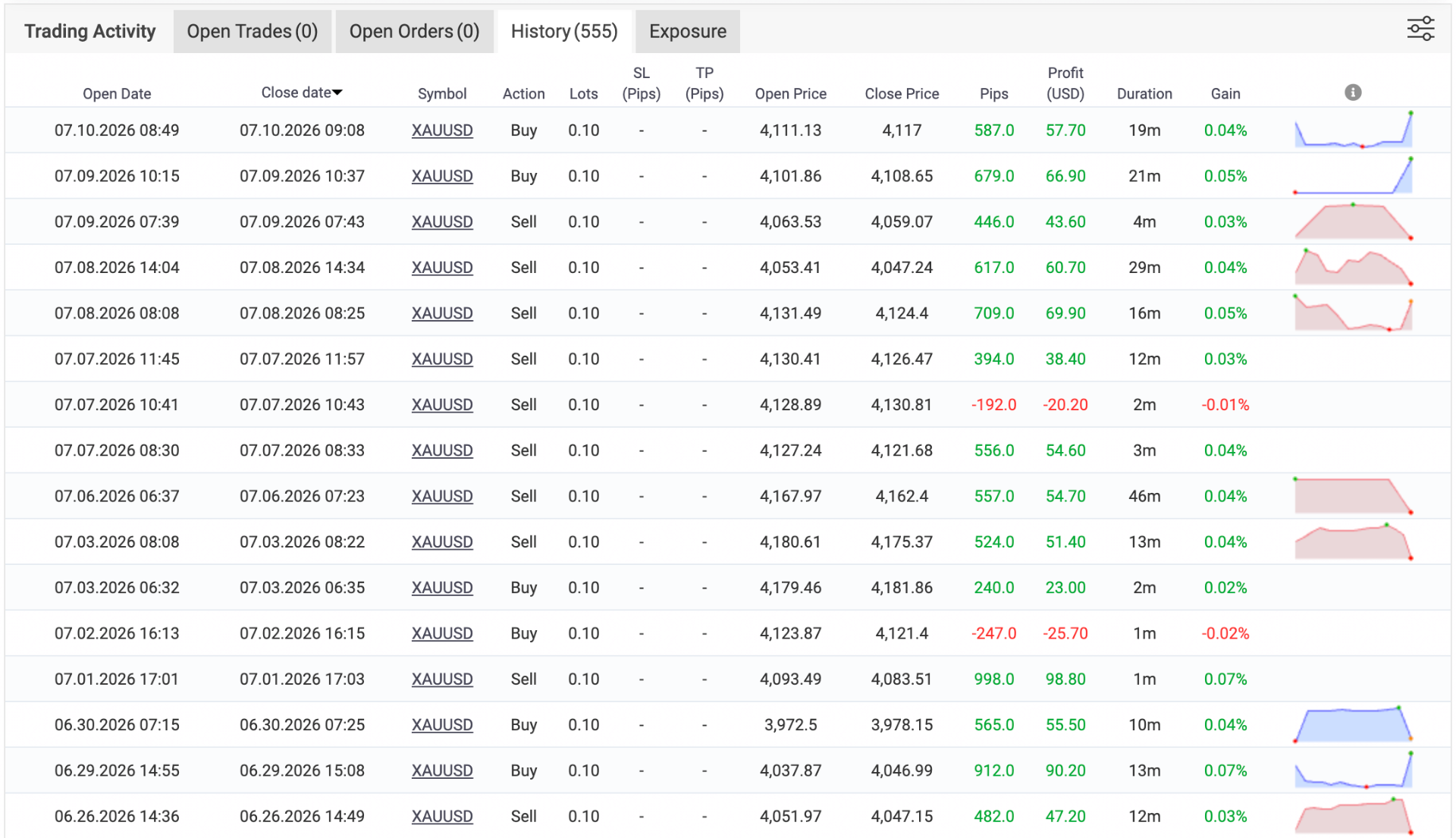Open XAUUSD link for 07.07.2026 10:41 trade

[442, 405]
